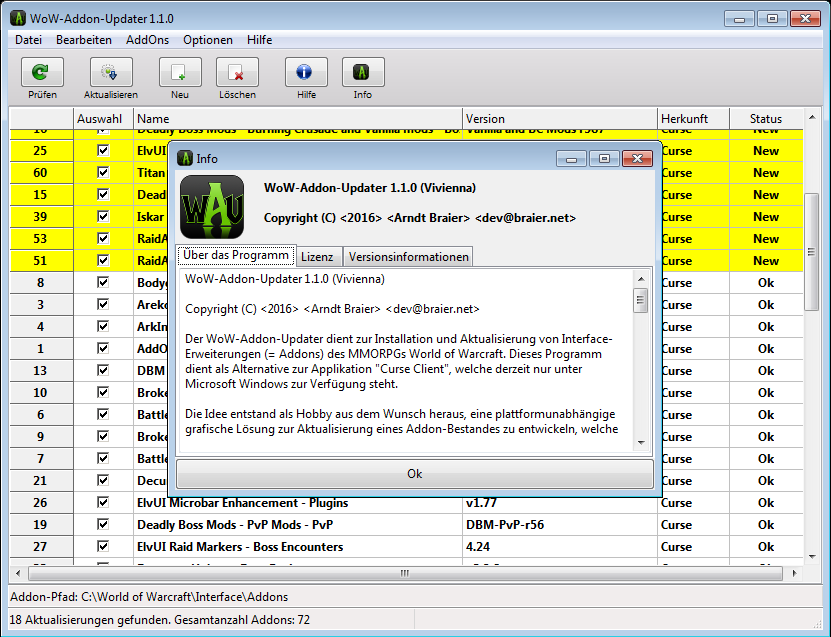831x637 pixels.
Task: Click the Neu add-addon toolbar icon
Action: [x=180, y=72]
